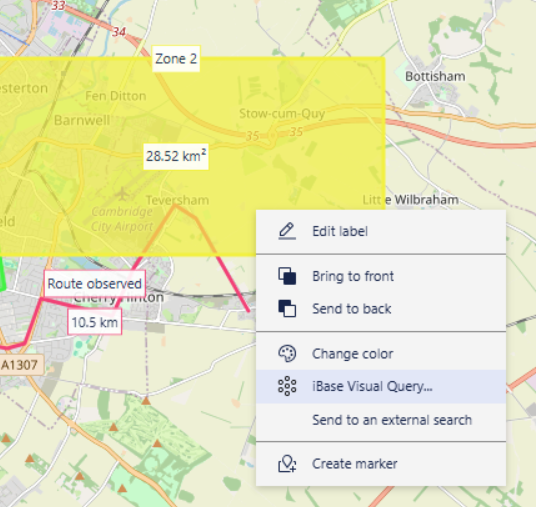The width and height of the screenshot is (536, 510).
Task: Choose Bring to front from menu
Action: click(381, 276)
